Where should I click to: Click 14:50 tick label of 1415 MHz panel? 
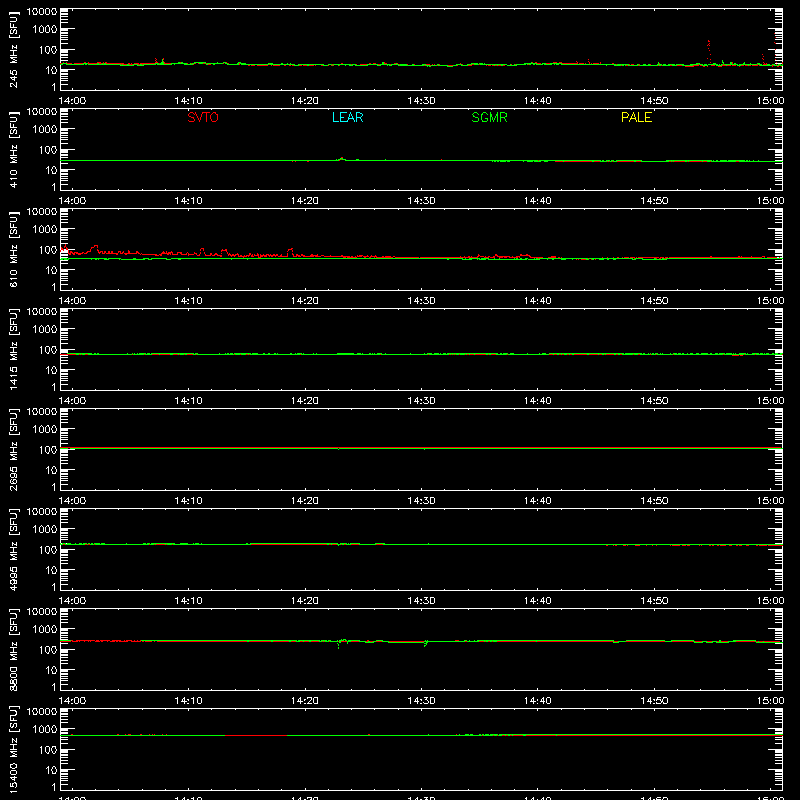[x=654, y=401]
